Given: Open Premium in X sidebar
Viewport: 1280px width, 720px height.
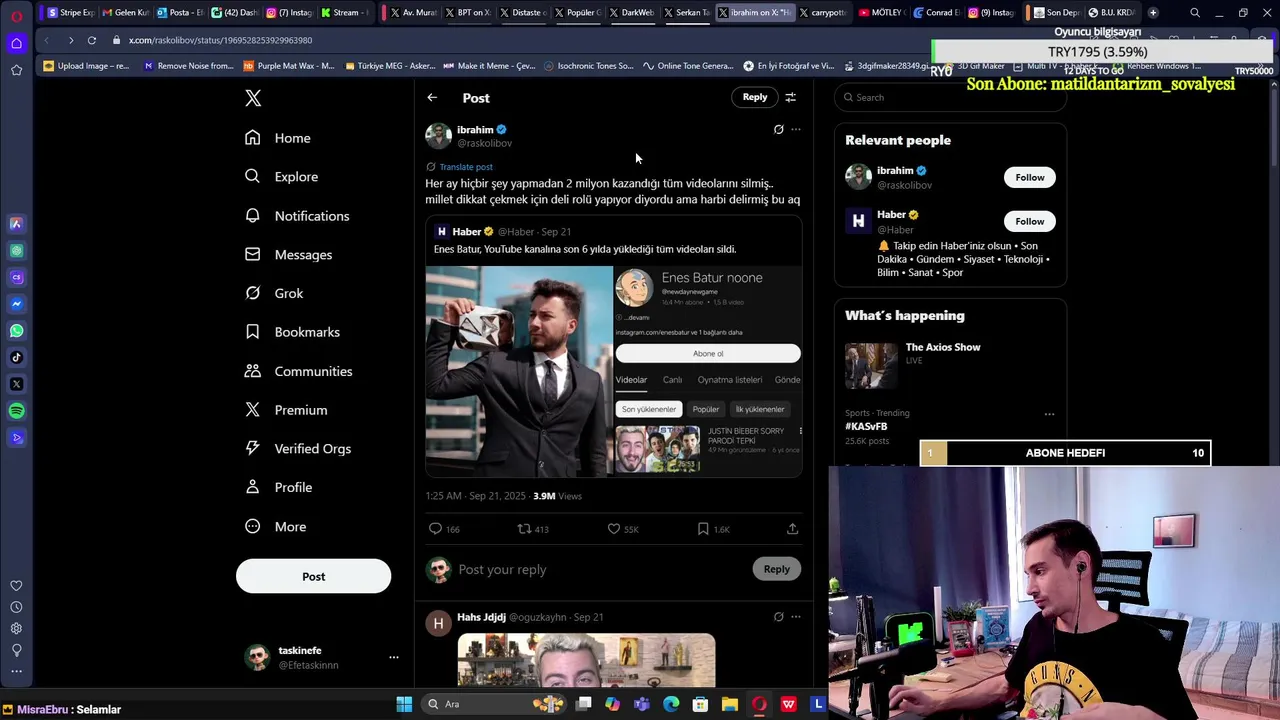Looking at the screenshot, I should [286, 410].
